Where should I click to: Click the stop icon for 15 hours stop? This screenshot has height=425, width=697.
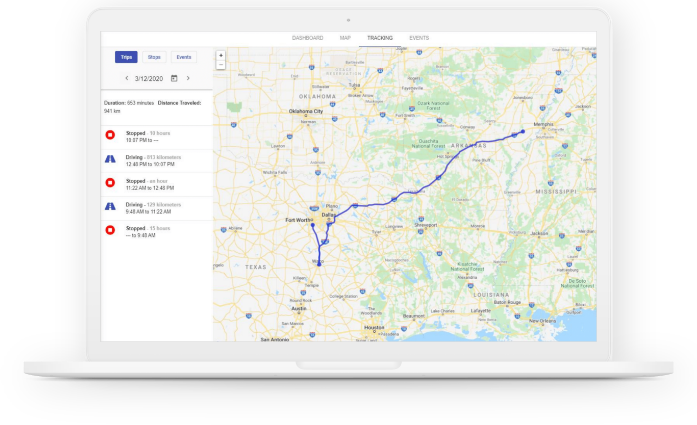[x=110, y=230]
